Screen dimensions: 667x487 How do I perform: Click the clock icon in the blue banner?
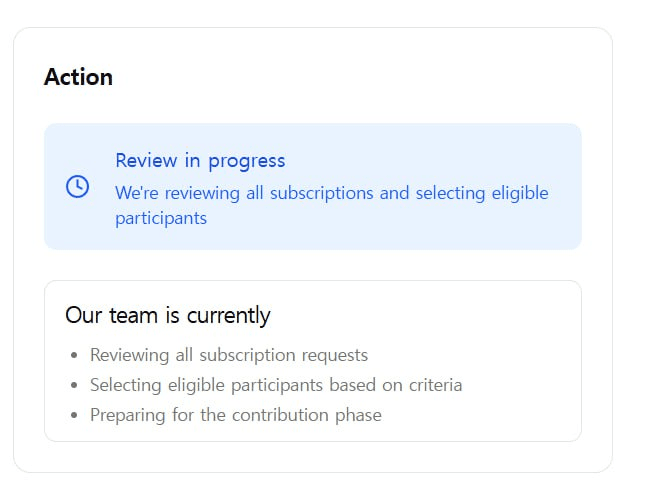77,186
